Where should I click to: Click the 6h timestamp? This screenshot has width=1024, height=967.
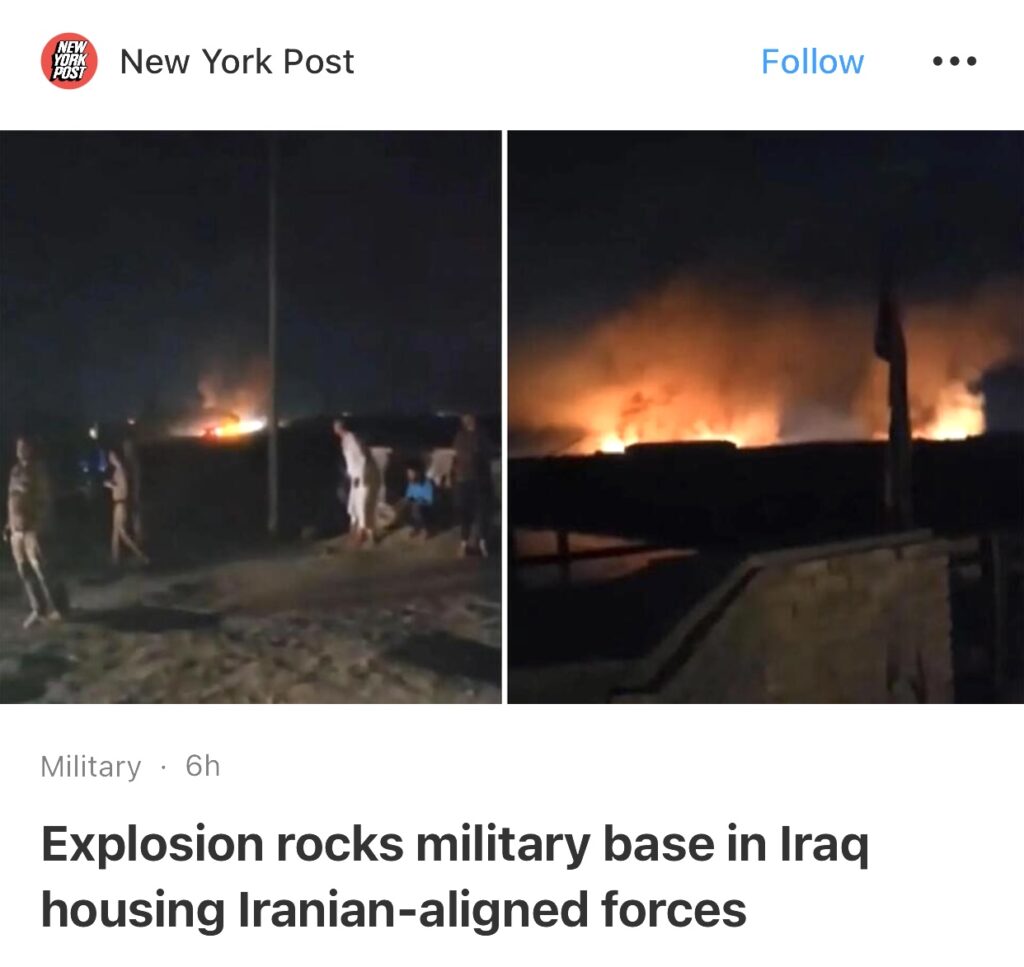[202, 765]
